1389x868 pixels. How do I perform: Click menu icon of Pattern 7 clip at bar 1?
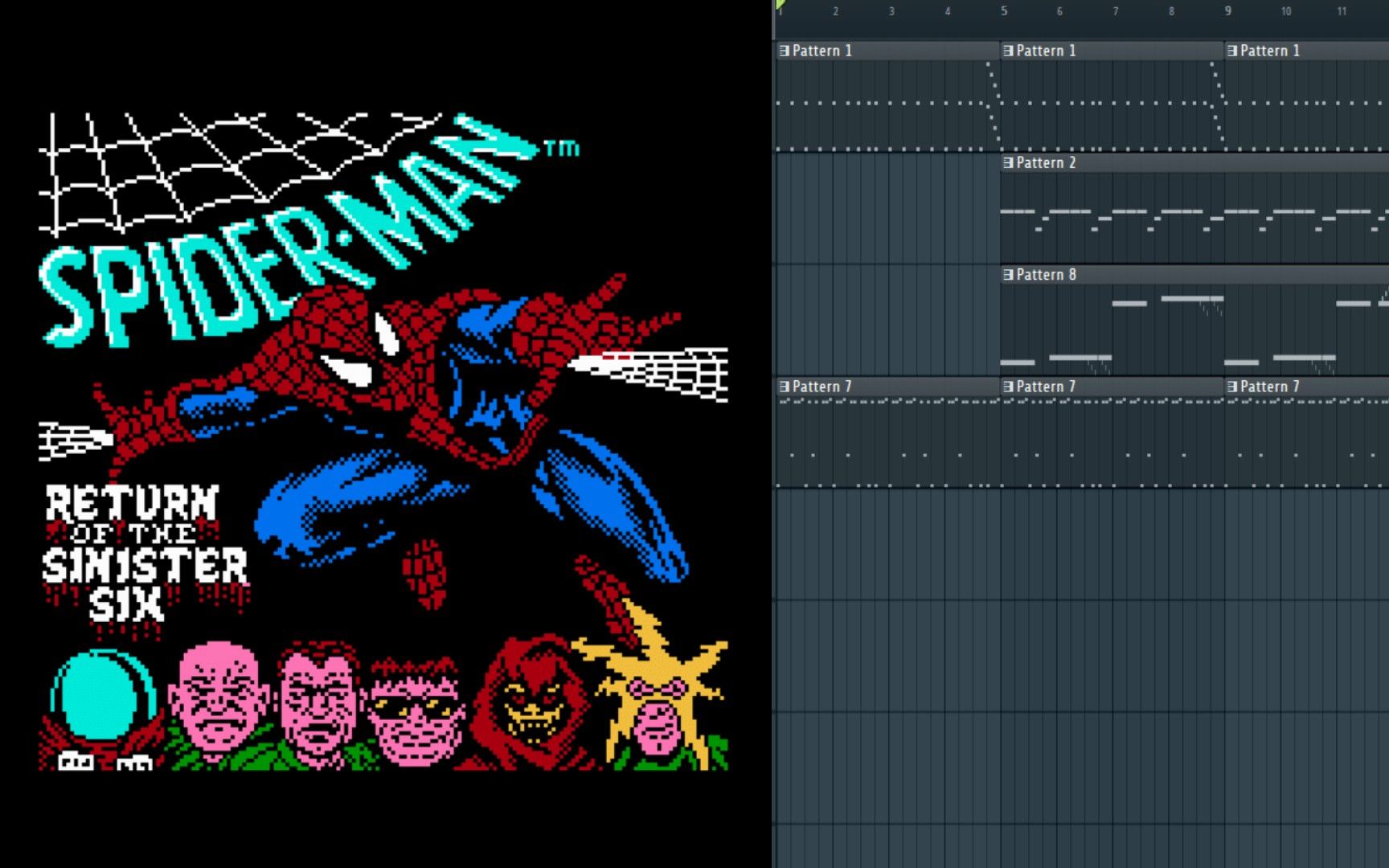pos(784,387)
